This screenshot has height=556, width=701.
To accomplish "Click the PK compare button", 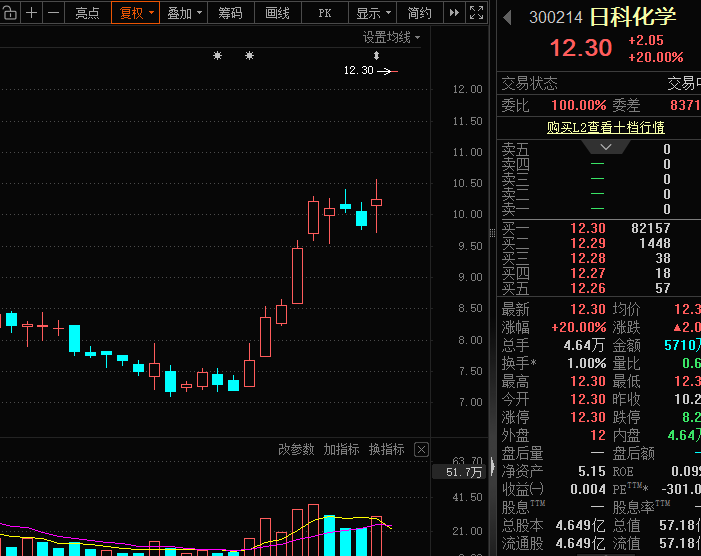I will [325, 13].
